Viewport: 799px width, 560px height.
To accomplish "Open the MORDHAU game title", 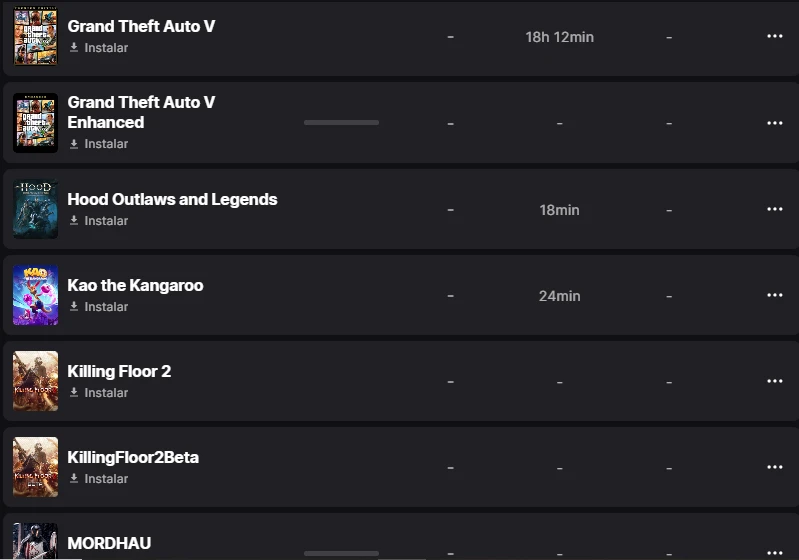I will pos(109,544).
